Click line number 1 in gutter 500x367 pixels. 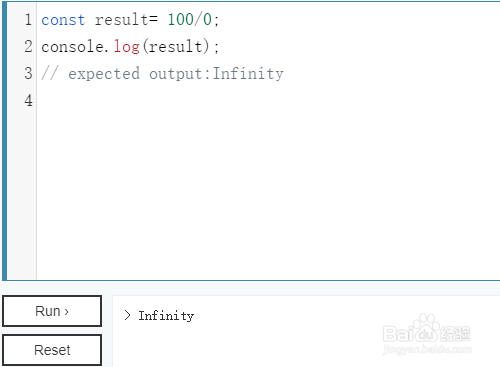(x=28, y=20)
